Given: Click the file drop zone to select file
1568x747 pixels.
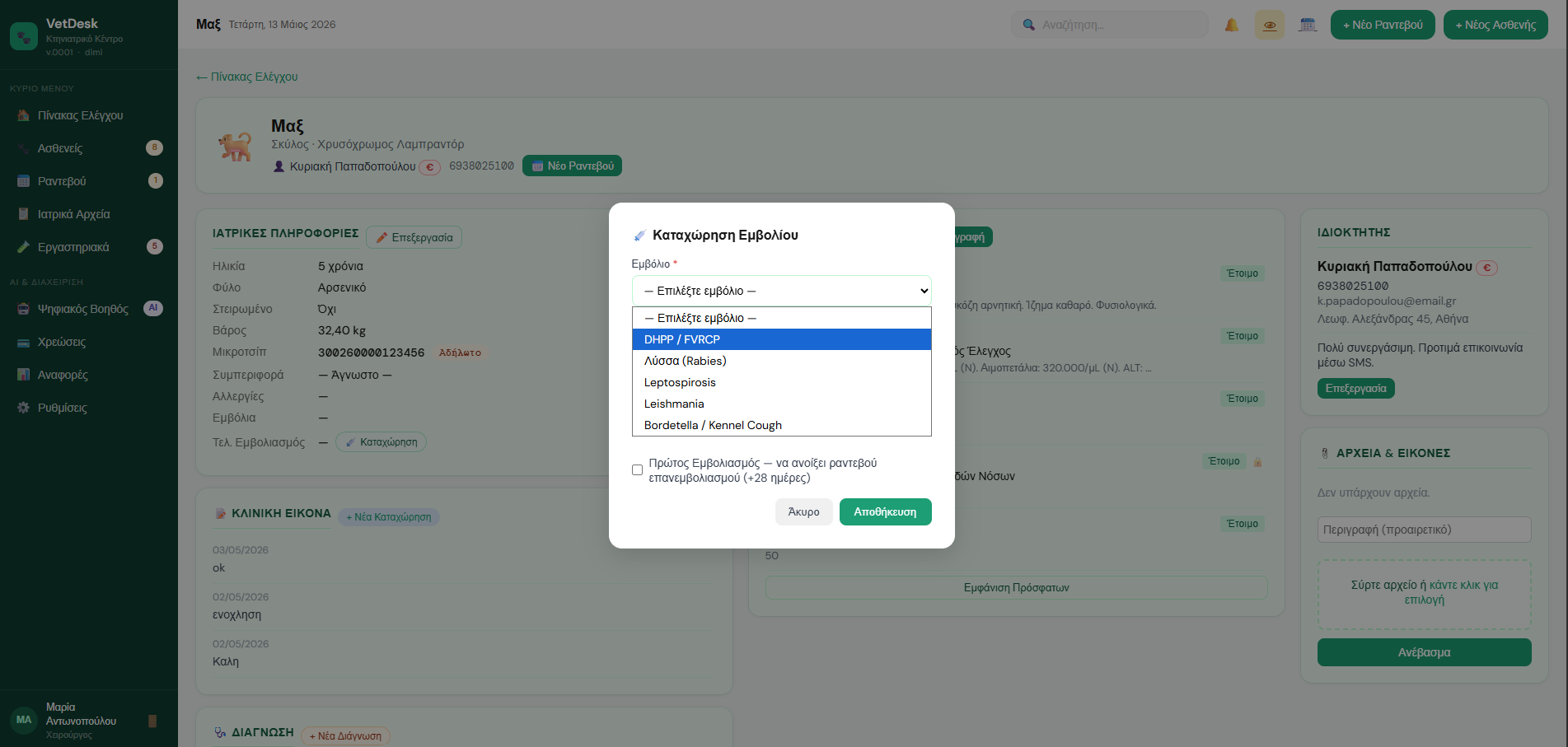Looking at the screenshot, I should tap(1424, 595).
